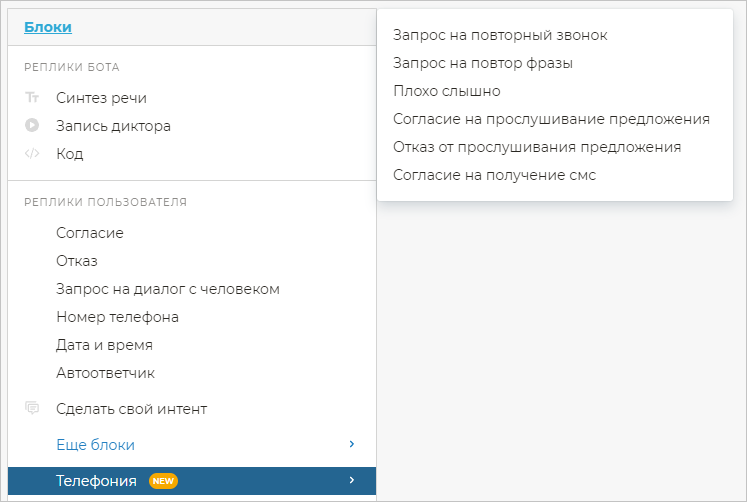The width and height of the screenshot is (747, 502).
Task: Click the code brackets icon
Action: click(x=32, y=154)
